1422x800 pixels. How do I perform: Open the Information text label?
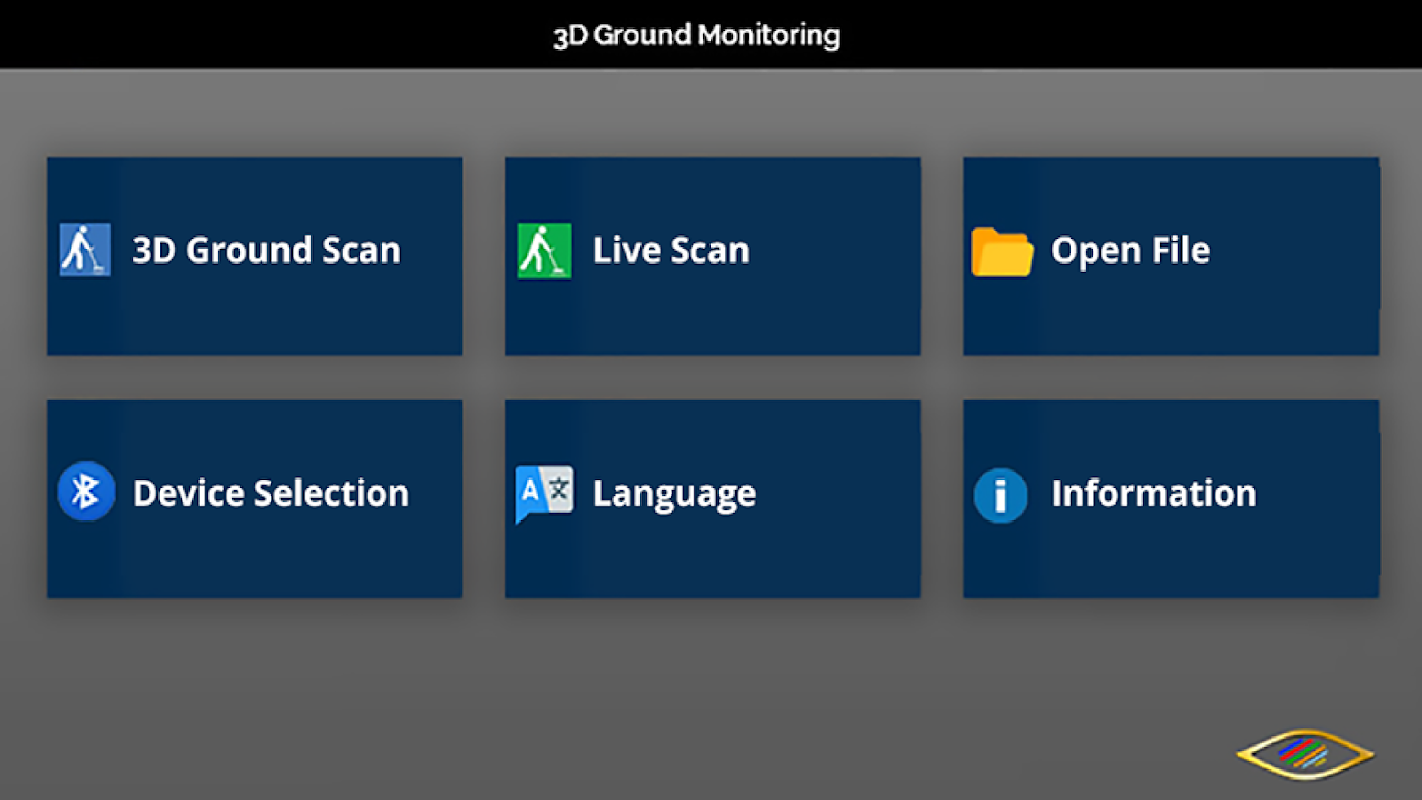click(1153, 493)
